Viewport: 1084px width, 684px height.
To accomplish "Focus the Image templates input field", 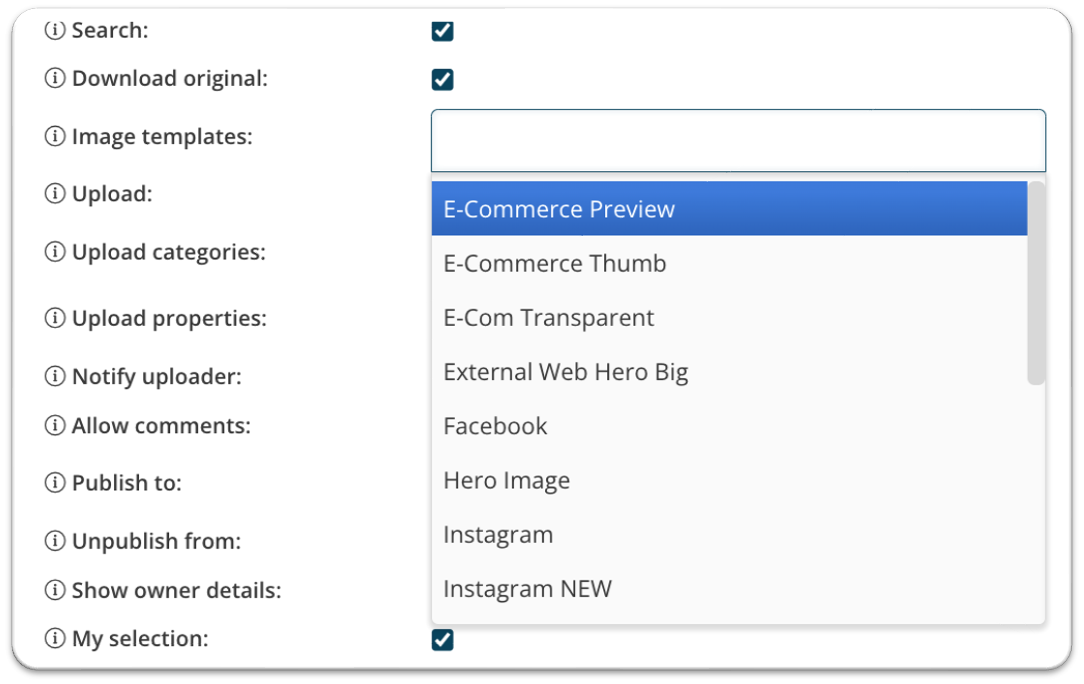I will point(738,140).
